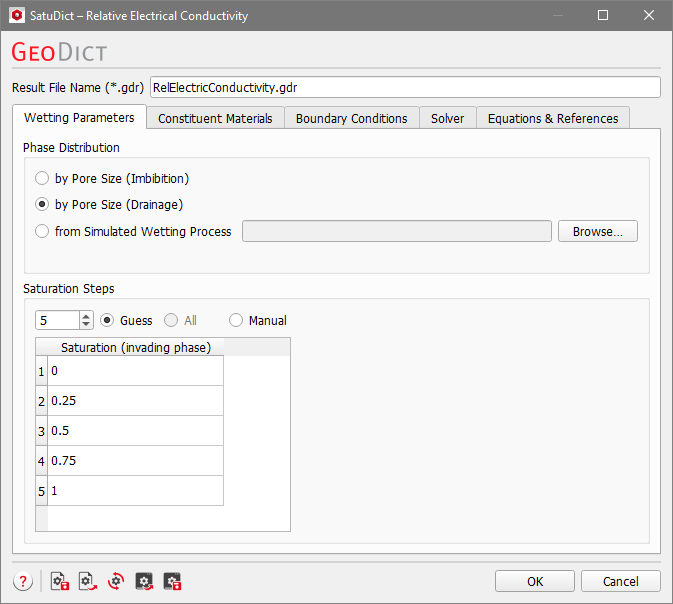Select saturation cell with value 0
This screenshot has width=673, height=604.
click(135, 370)
